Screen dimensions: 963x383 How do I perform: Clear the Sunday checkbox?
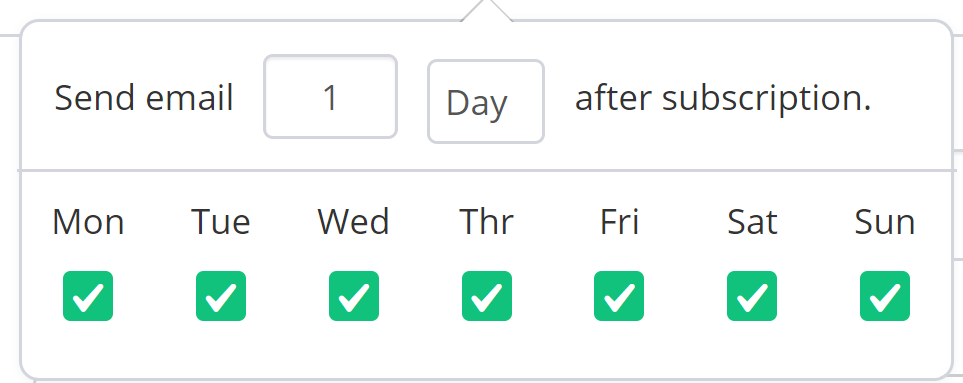(x=885, y=296)
